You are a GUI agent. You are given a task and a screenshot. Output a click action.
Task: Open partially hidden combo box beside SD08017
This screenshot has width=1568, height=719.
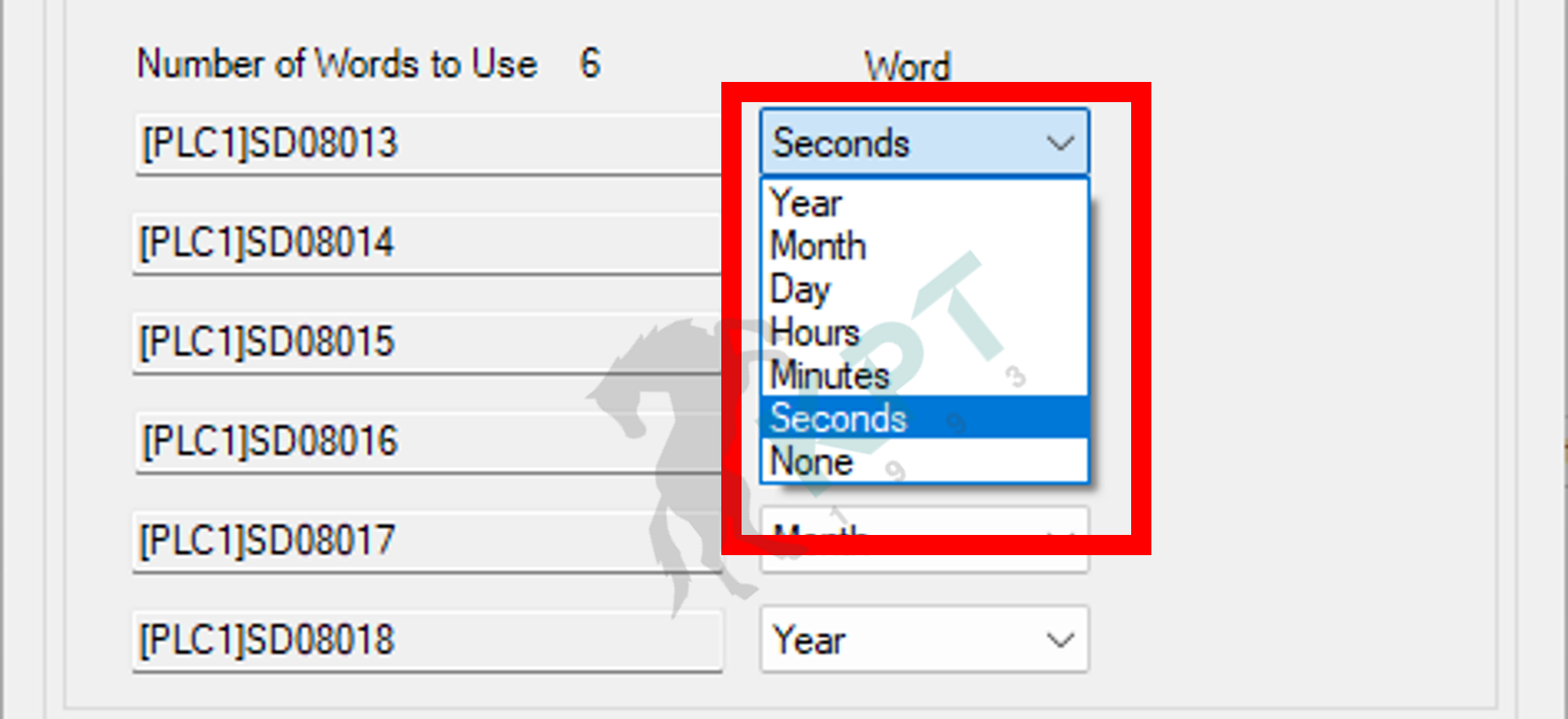924,540
